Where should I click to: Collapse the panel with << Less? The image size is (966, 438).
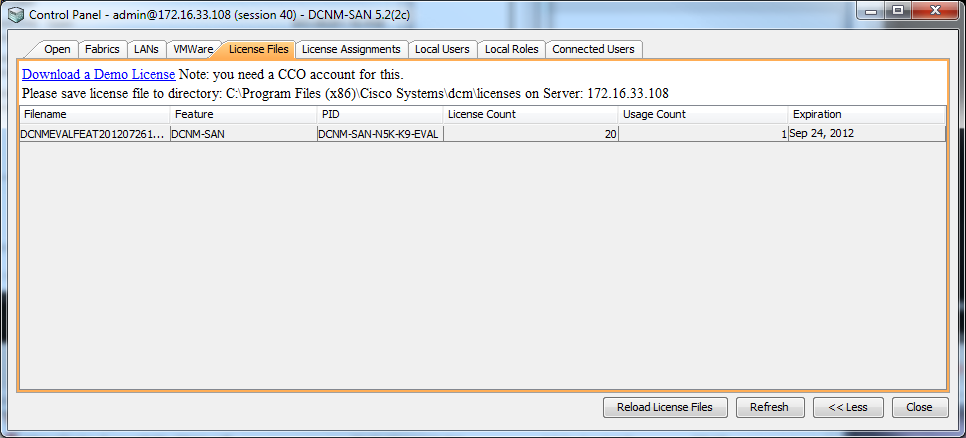coord(848,407)
